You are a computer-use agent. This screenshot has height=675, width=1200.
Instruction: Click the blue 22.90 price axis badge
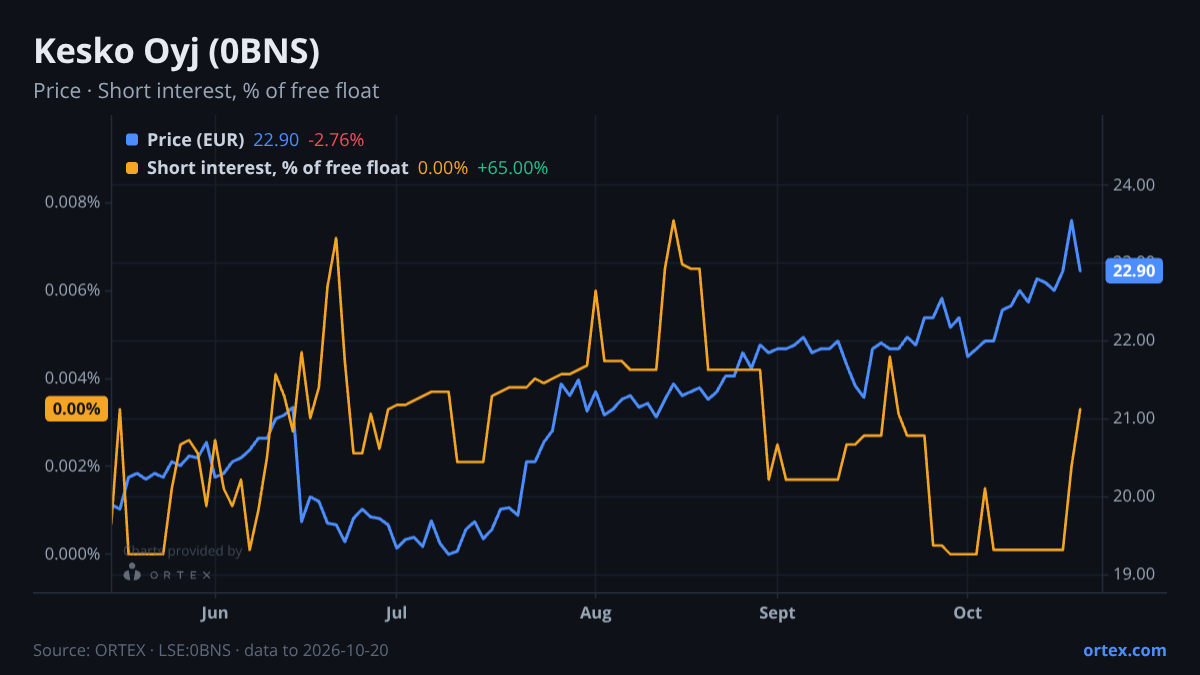[1133, 271]
